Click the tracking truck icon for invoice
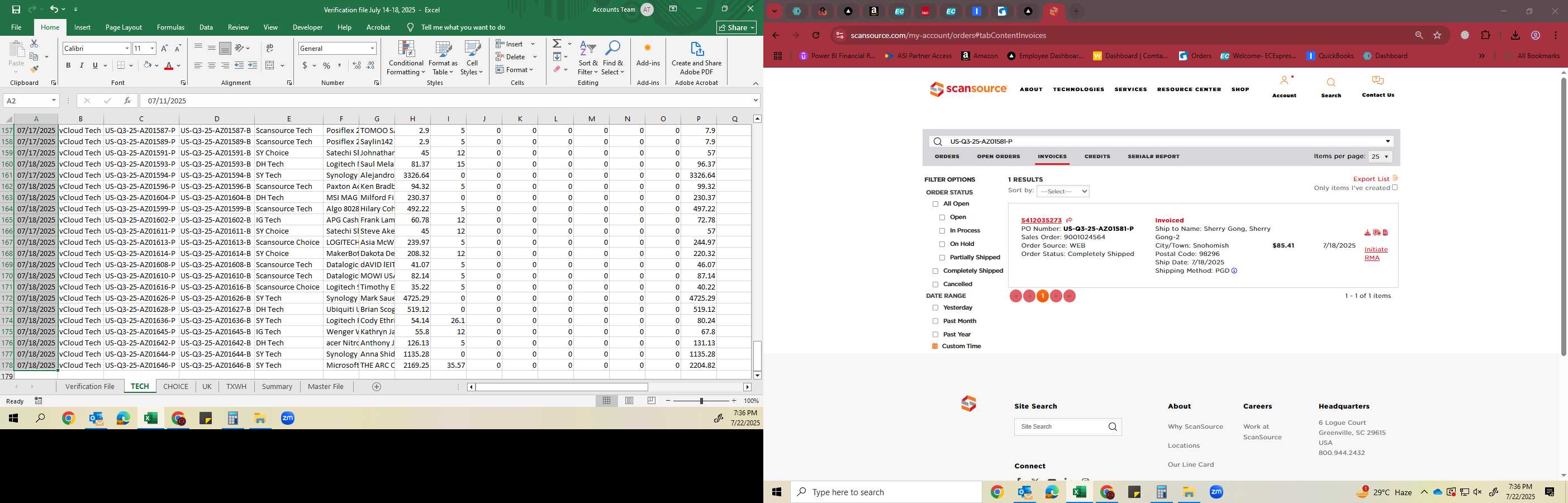 (1376, 232)
